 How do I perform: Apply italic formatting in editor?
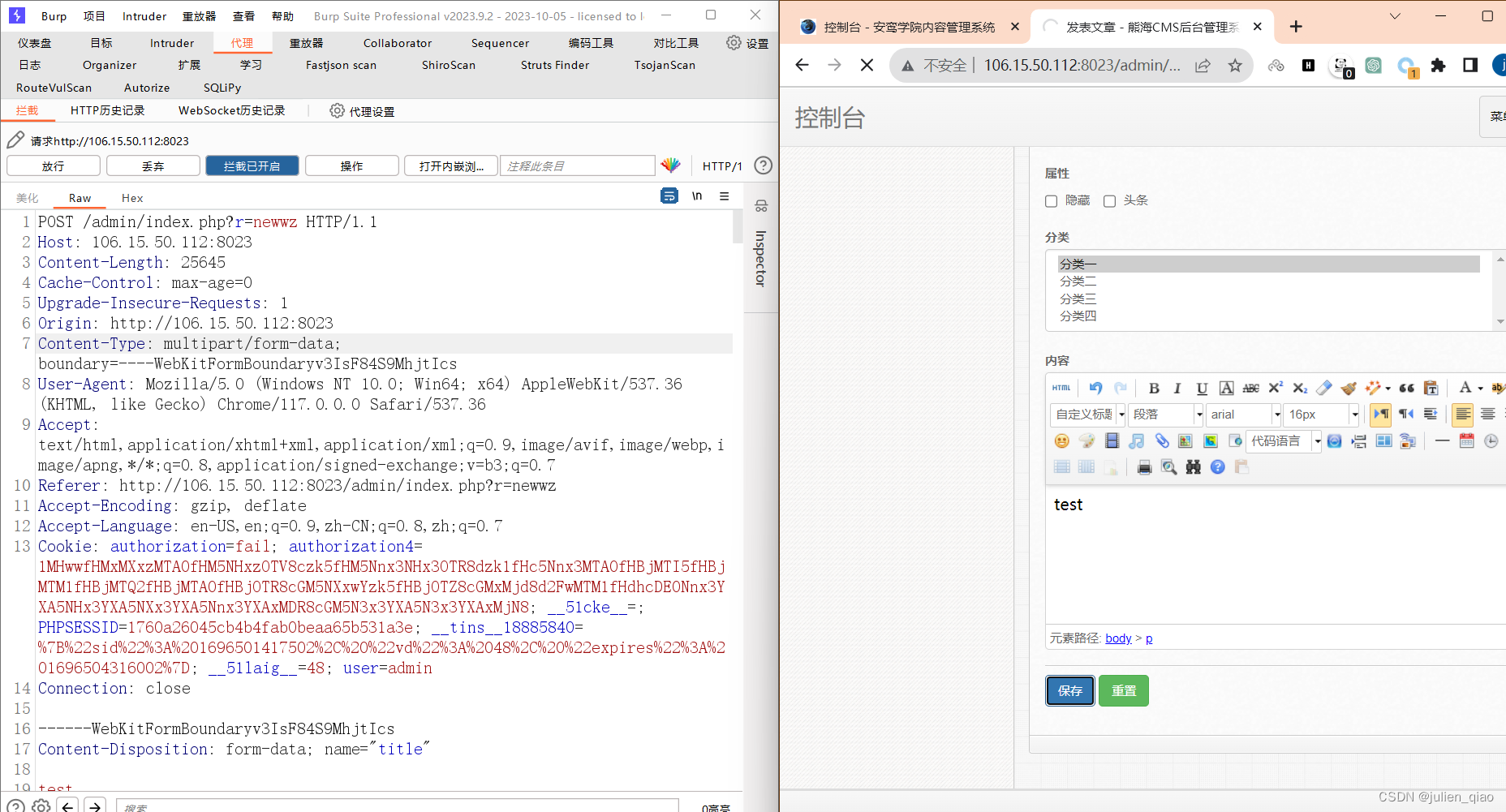[1177, 388]
